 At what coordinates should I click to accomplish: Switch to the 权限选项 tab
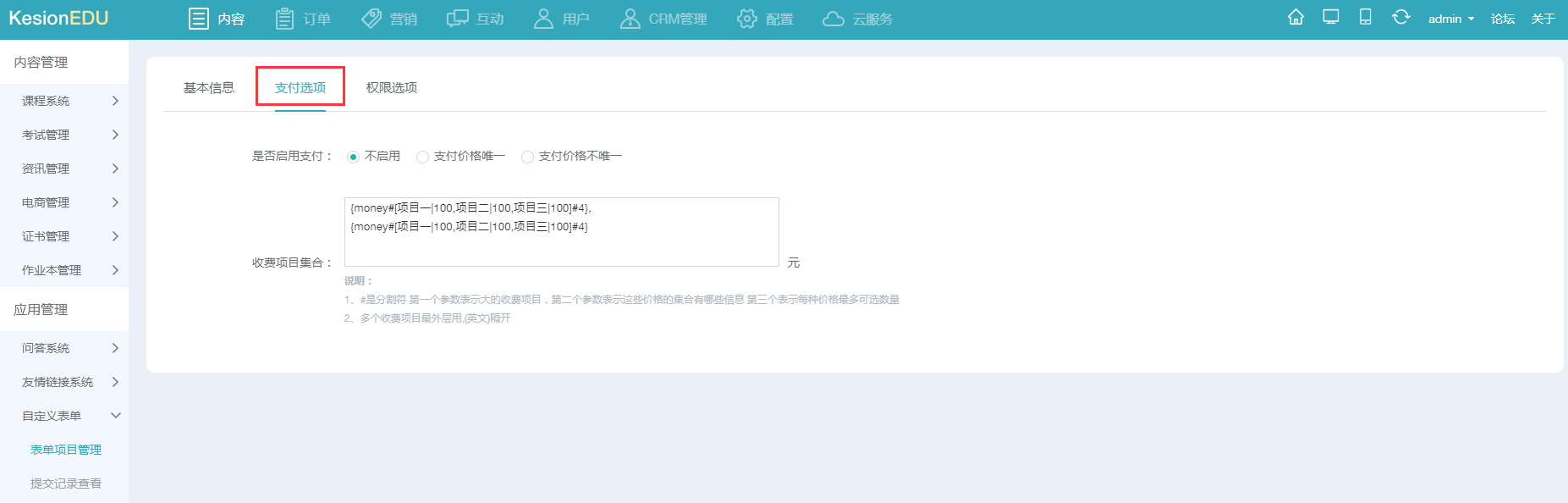pyautogui.click(x=392, y=87)
